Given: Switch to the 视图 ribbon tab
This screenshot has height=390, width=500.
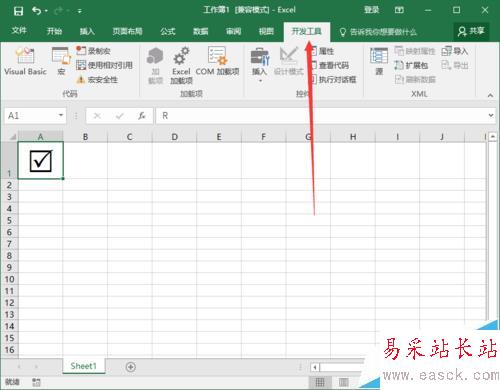Looking at the screenshot, I should click(x=266, y=31).
